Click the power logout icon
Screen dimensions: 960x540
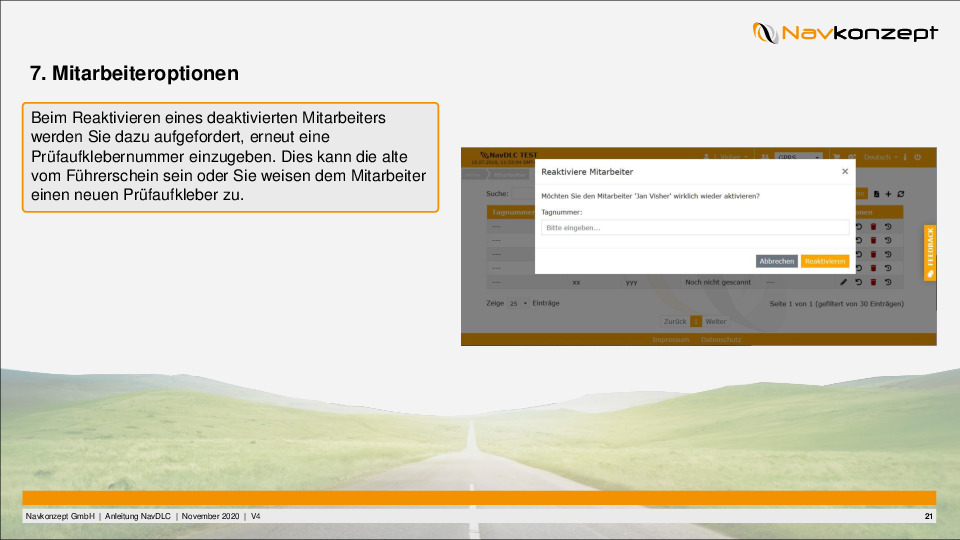(x=917, y=157)
